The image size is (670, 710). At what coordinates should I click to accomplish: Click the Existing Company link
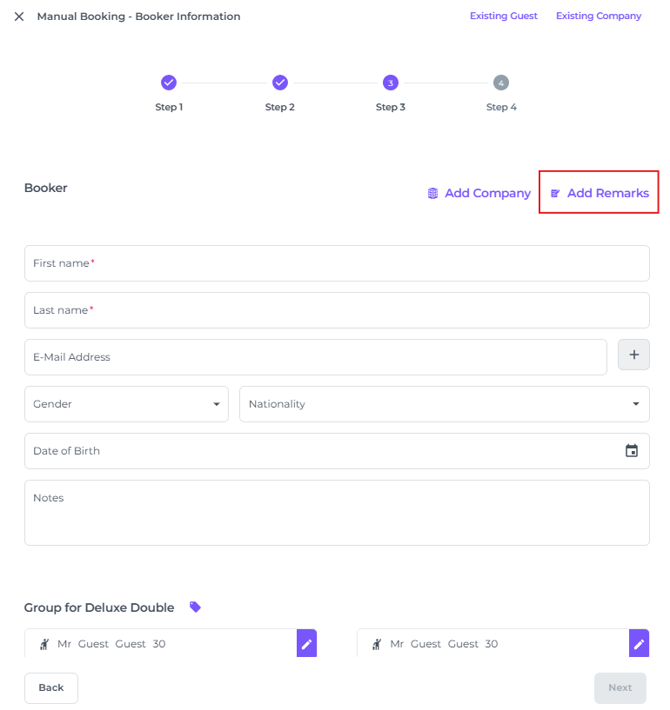coord(598,16)
